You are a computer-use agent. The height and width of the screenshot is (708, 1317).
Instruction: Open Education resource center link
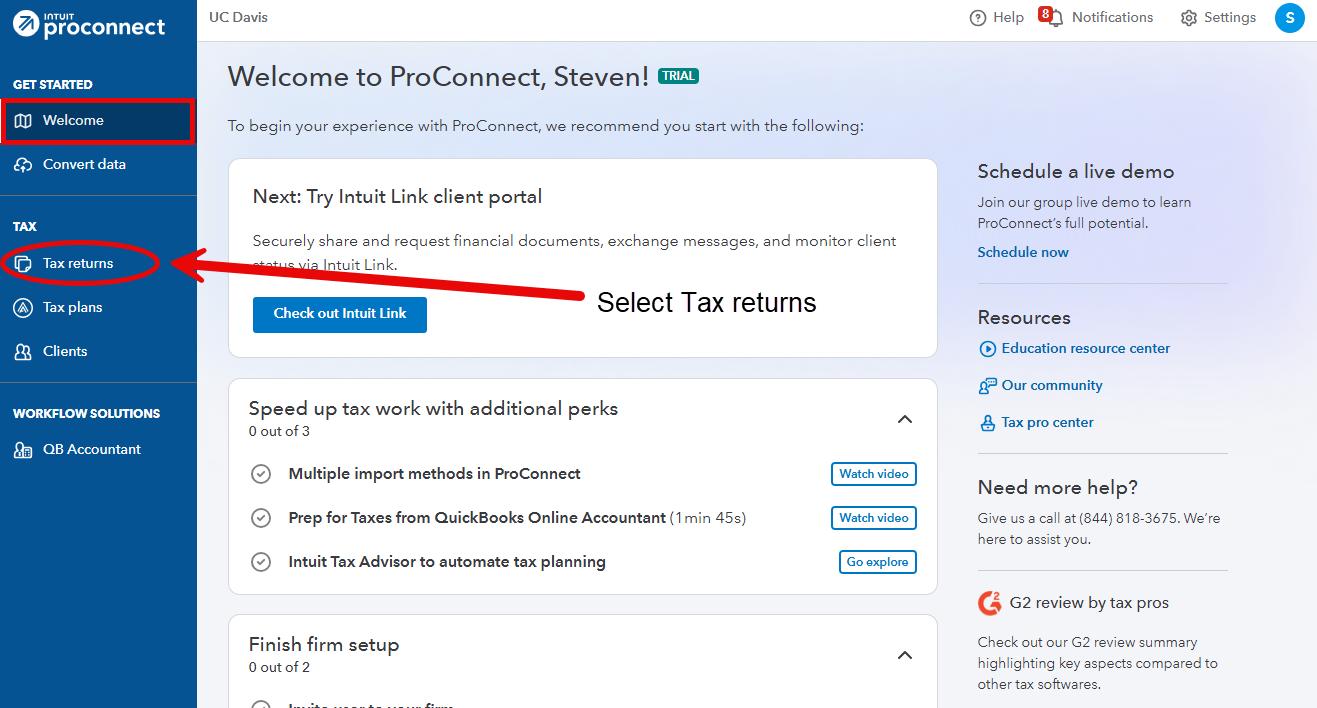coord(1085,348)
